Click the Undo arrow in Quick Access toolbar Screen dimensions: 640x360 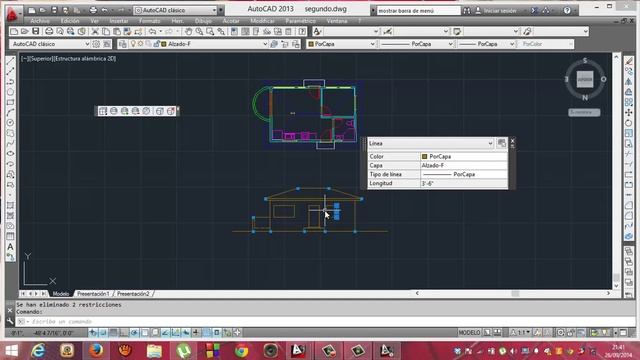(x=105, y=10)
